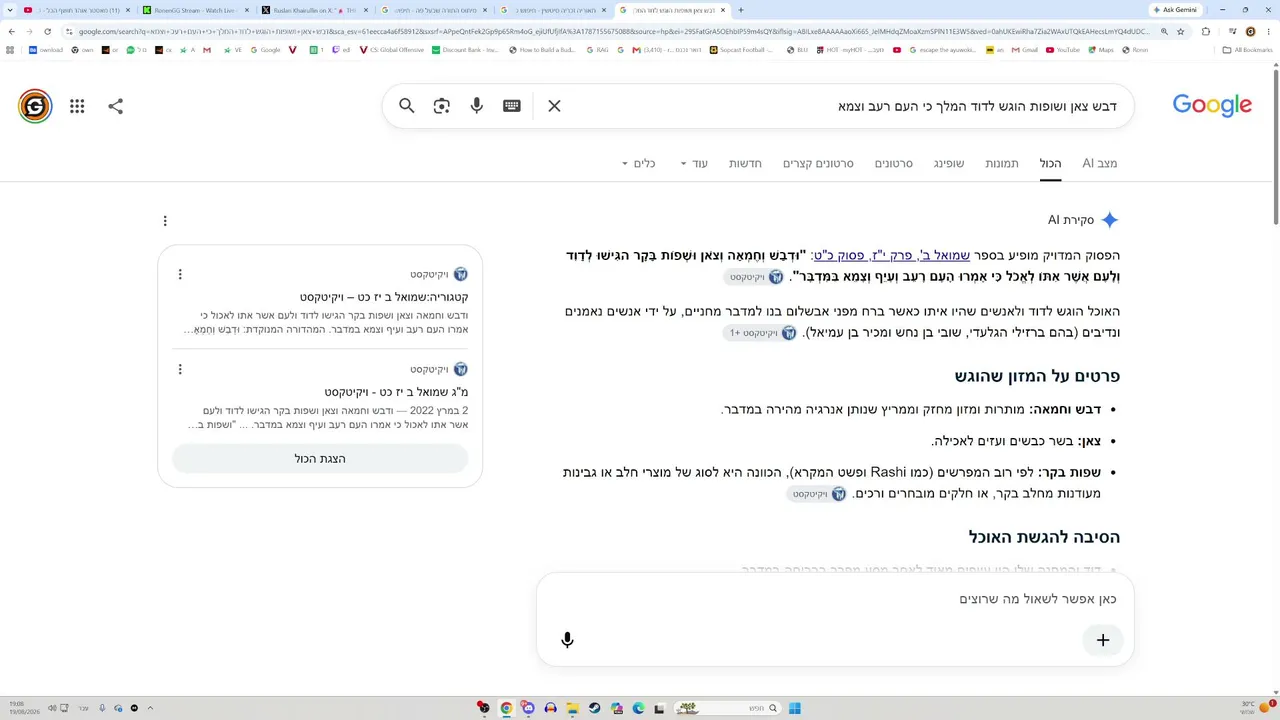Open Gmail bookmark in bookmarks bar
This screenshot has width=1280, height=720.
tap(1023, 49)
